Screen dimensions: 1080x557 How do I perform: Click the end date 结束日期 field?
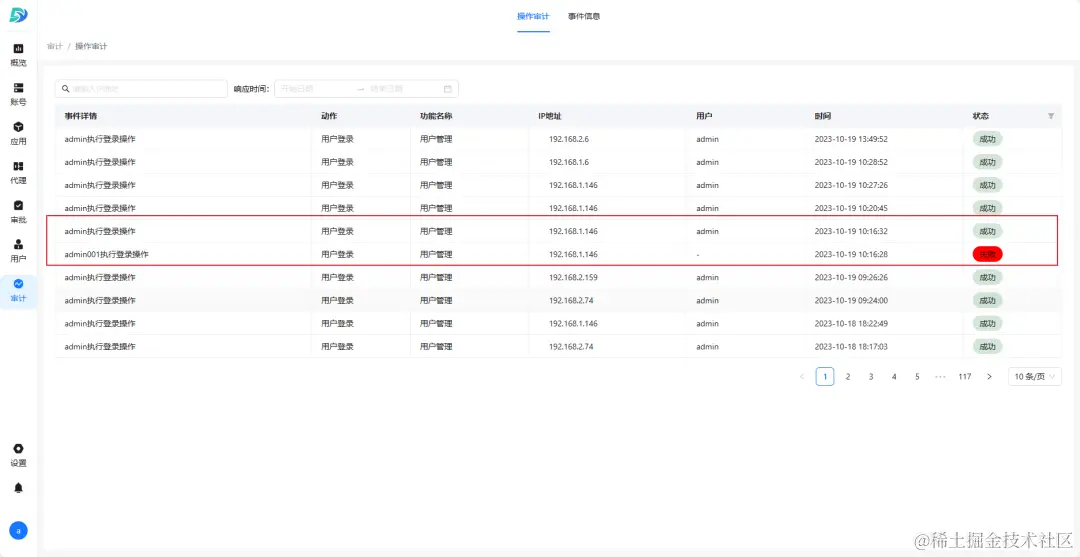coord(403,89)
